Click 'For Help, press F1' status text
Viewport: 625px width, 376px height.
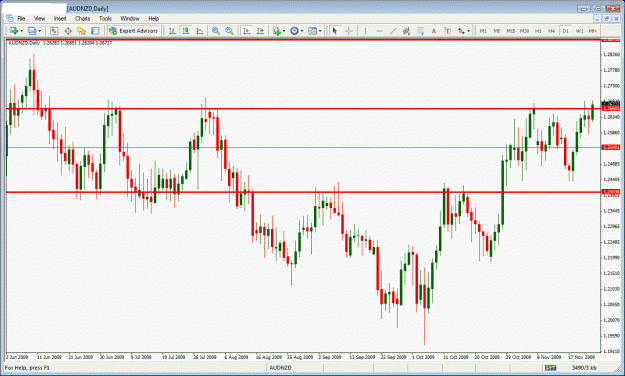tap(27, 368)
